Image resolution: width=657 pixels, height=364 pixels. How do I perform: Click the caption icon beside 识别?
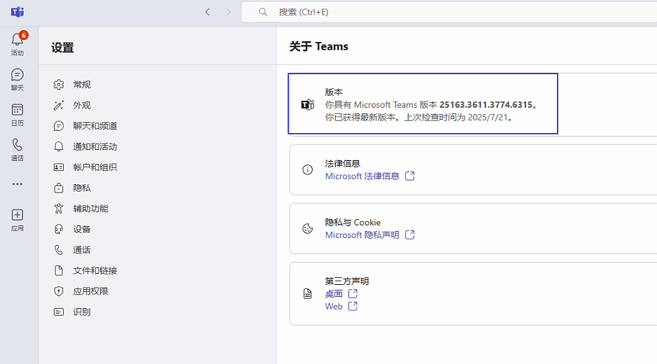(59, 312)
